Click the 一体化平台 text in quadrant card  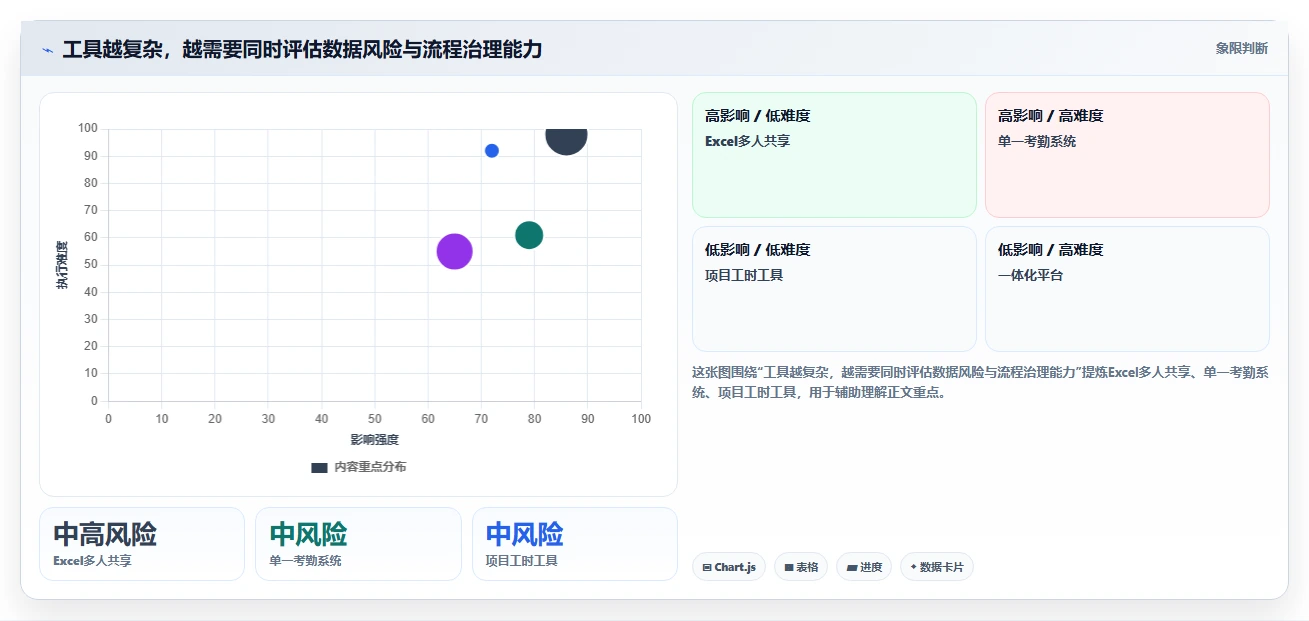1030,275
